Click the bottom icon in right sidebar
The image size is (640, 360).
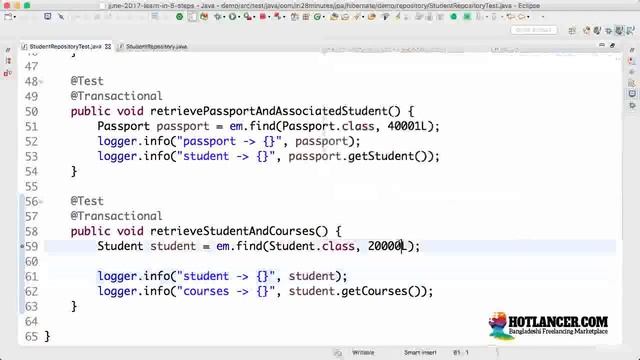(632, 105)
